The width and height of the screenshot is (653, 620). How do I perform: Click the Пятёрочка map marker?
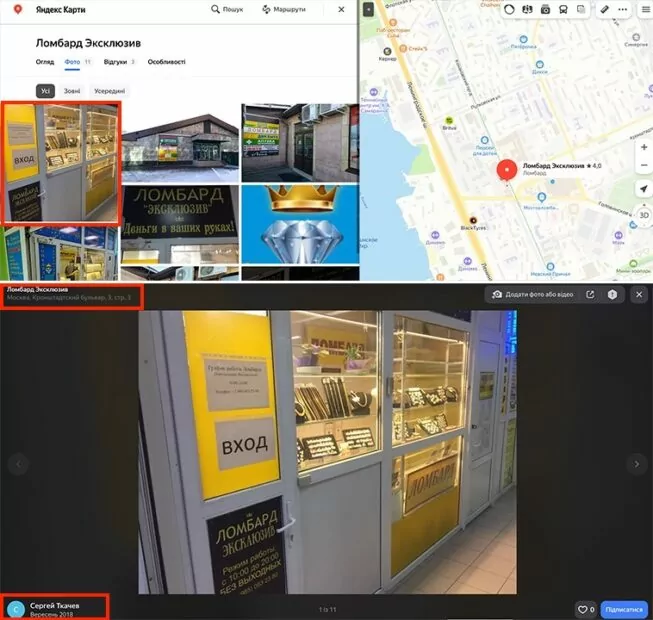[523, 40]
